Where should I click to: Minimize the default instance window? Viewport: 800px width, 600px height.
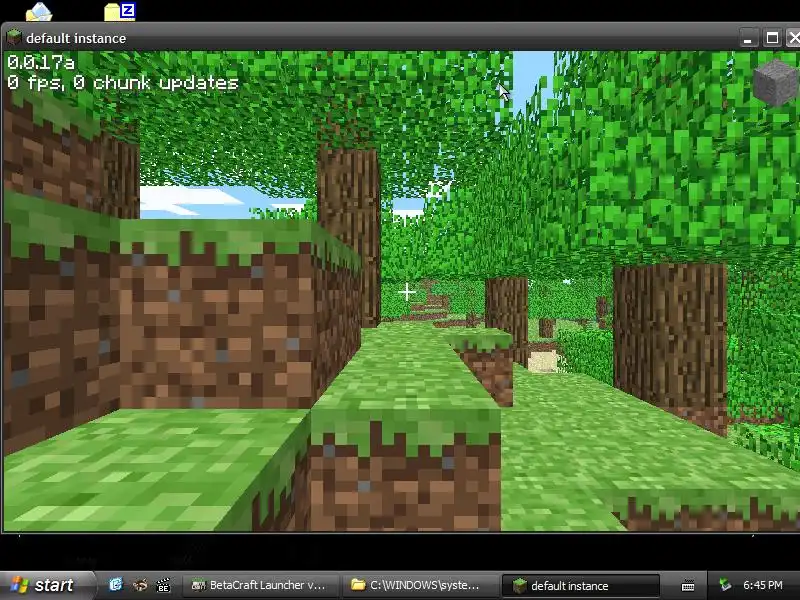pyautogui.click(x=748, y=38)
